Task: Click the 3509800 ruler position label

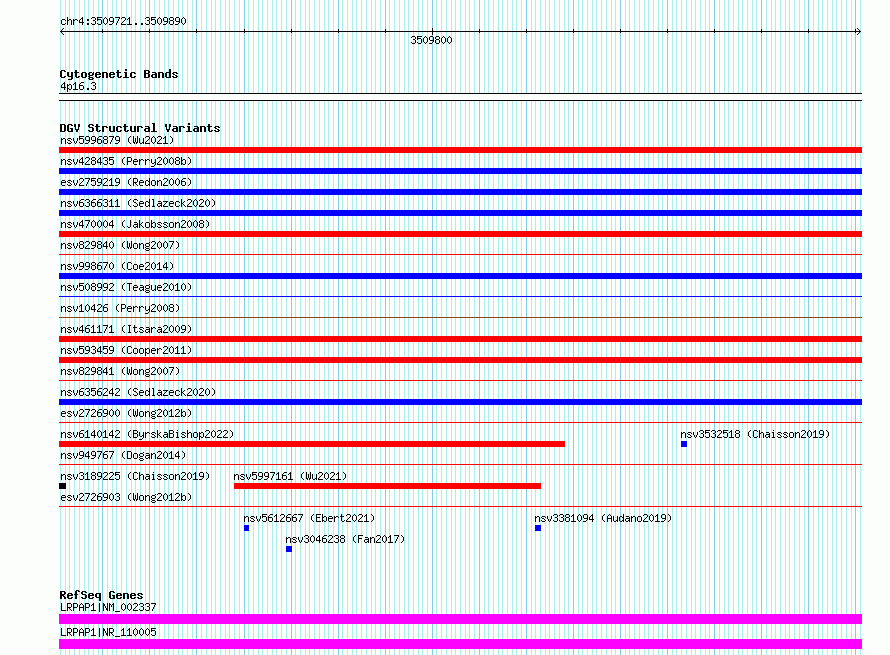Action: pyautogui.click(x=431, y=40)
